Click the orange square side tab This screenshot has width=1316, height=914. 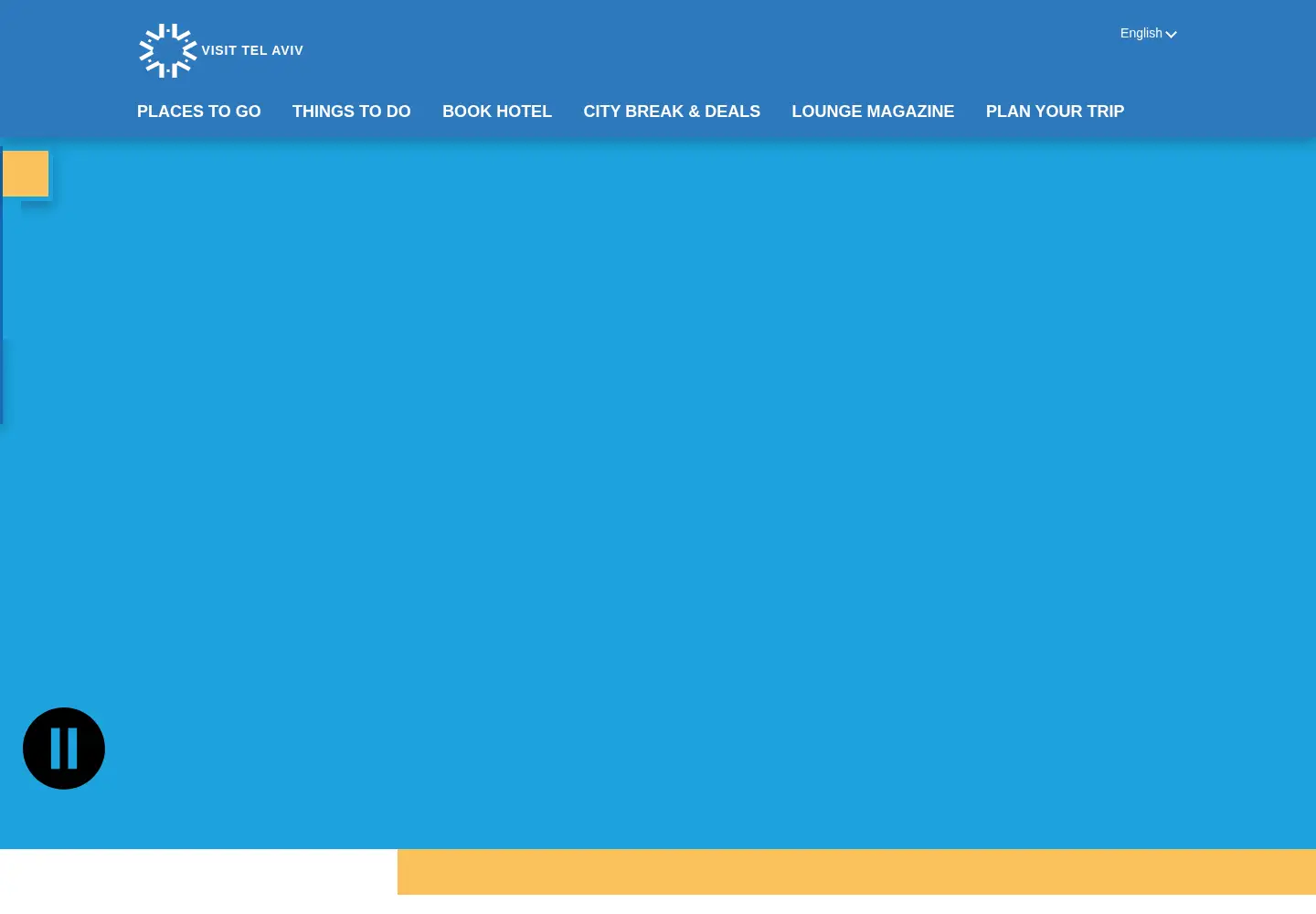tap(26, 174)
